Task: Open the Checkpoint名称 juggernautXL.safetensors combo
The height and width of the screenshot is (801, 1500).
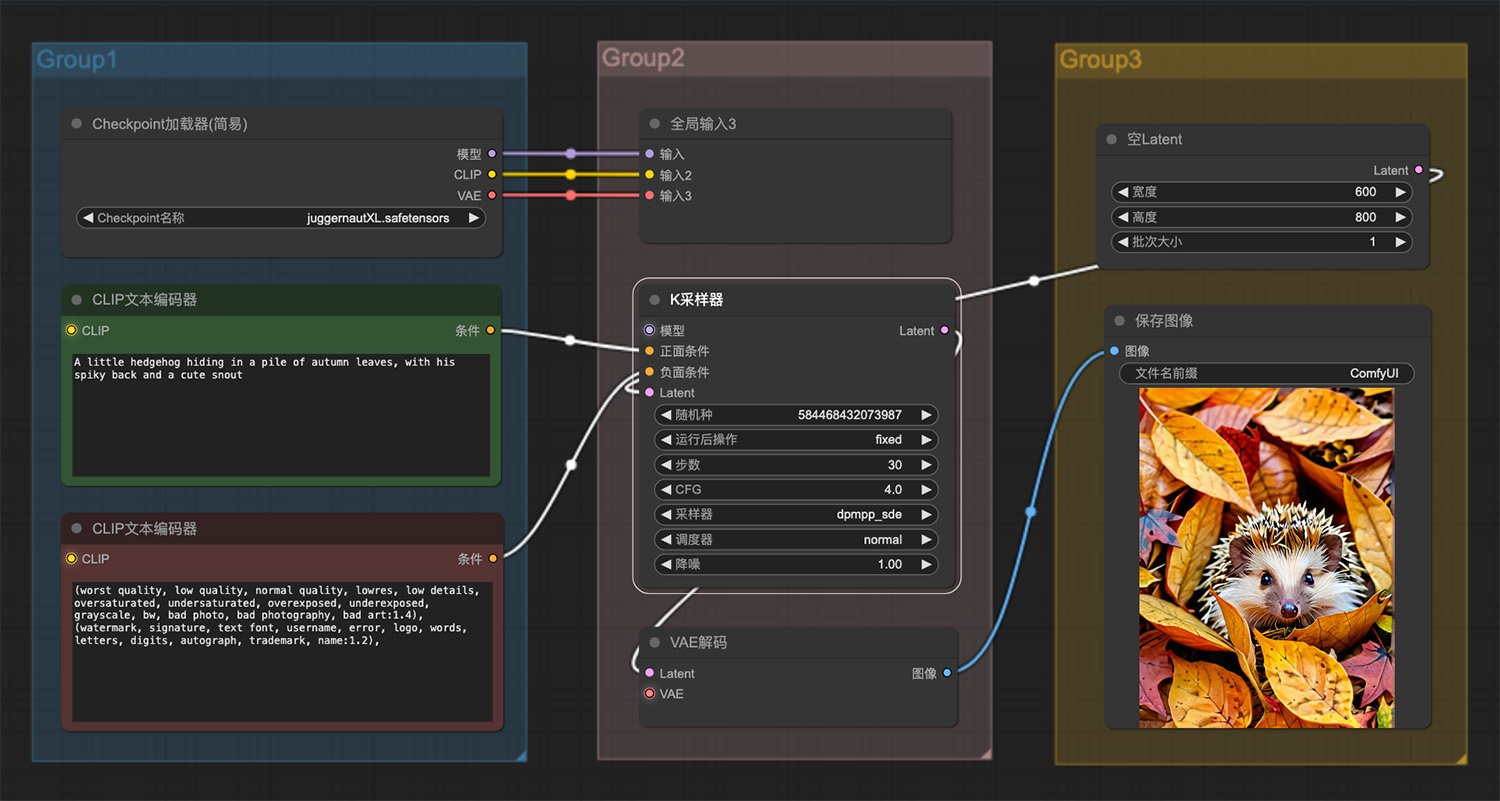Action: 281,218
